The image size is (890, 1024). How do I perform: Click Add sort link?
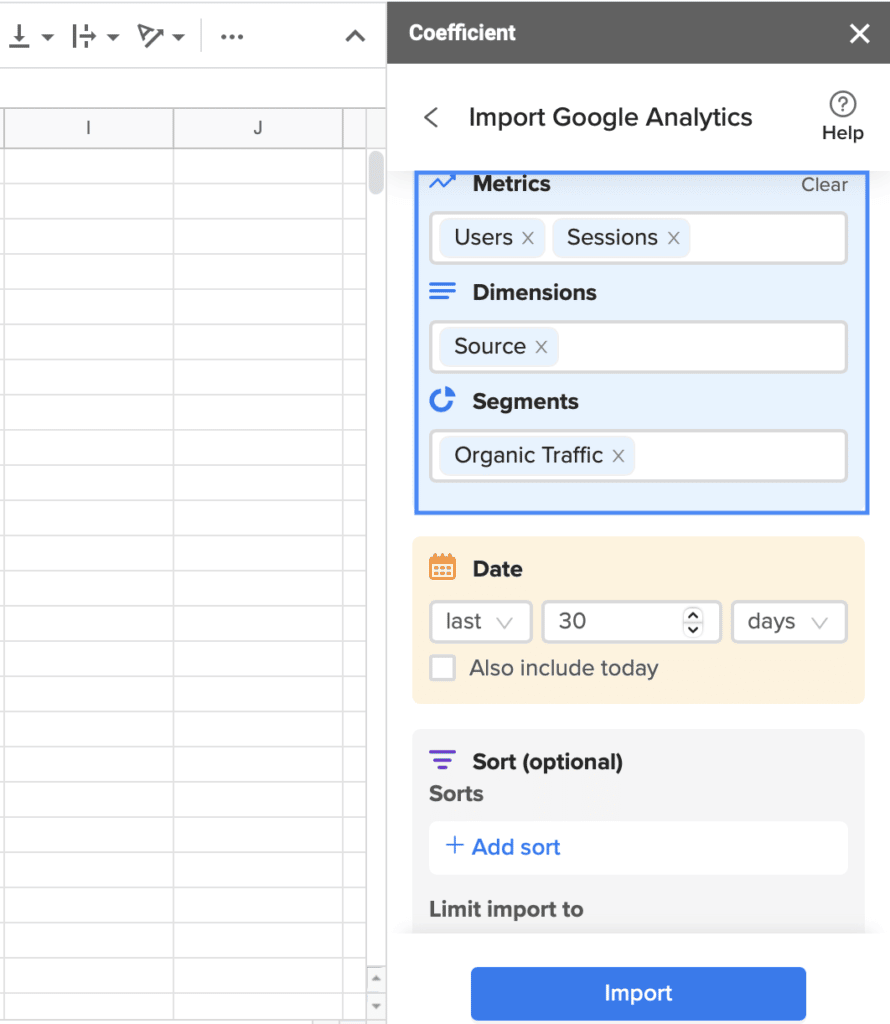pos(503,847)
